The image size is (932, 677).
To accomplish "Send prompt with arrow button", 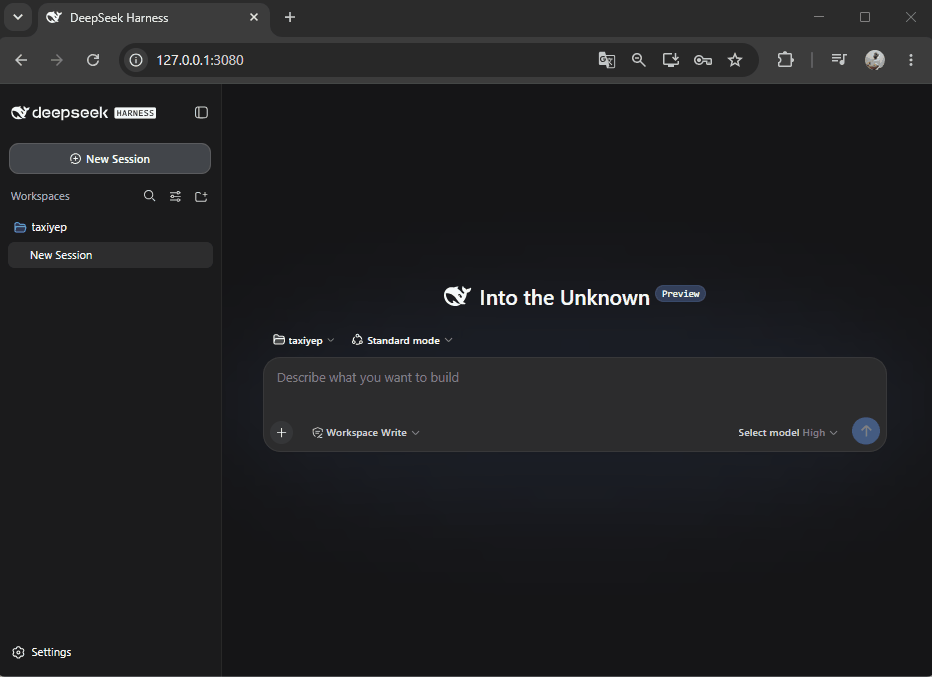I will click(x=865, y=430).
